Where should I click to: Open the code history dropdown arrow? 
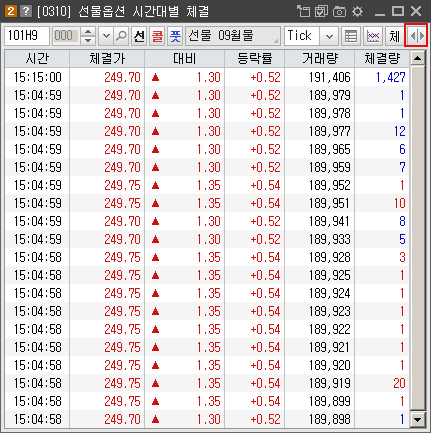pyautogui.click(x=106, y=36)
